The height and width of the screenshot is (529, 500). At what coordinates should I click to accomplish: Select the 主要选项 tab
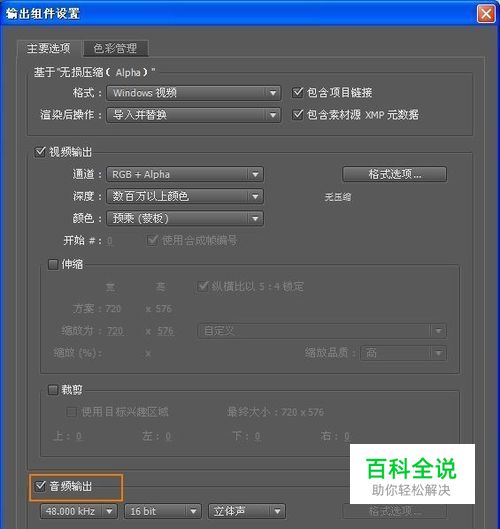(x=49, y=48)
